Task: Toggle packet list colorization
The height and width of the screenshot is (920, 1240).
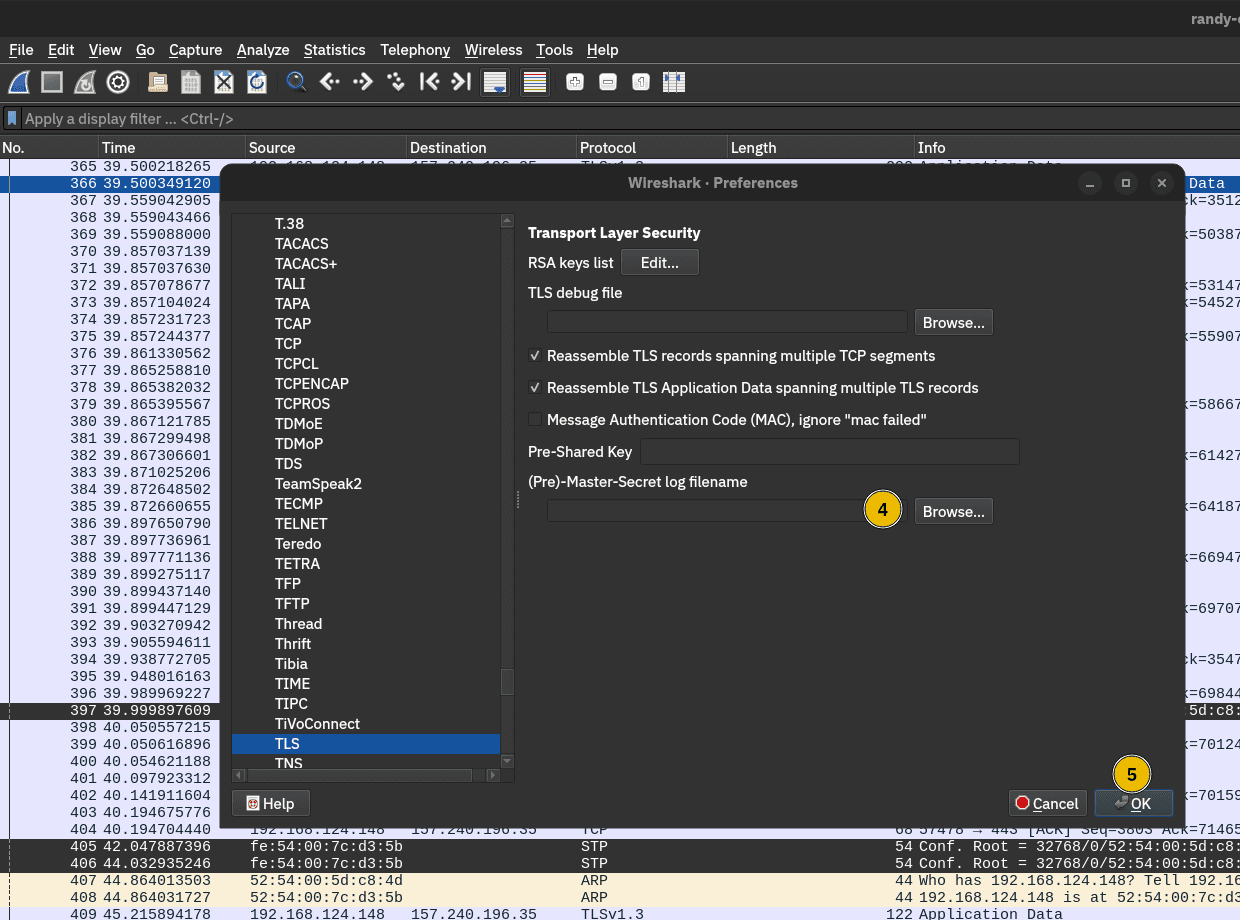Action: (x=535, y=82)
